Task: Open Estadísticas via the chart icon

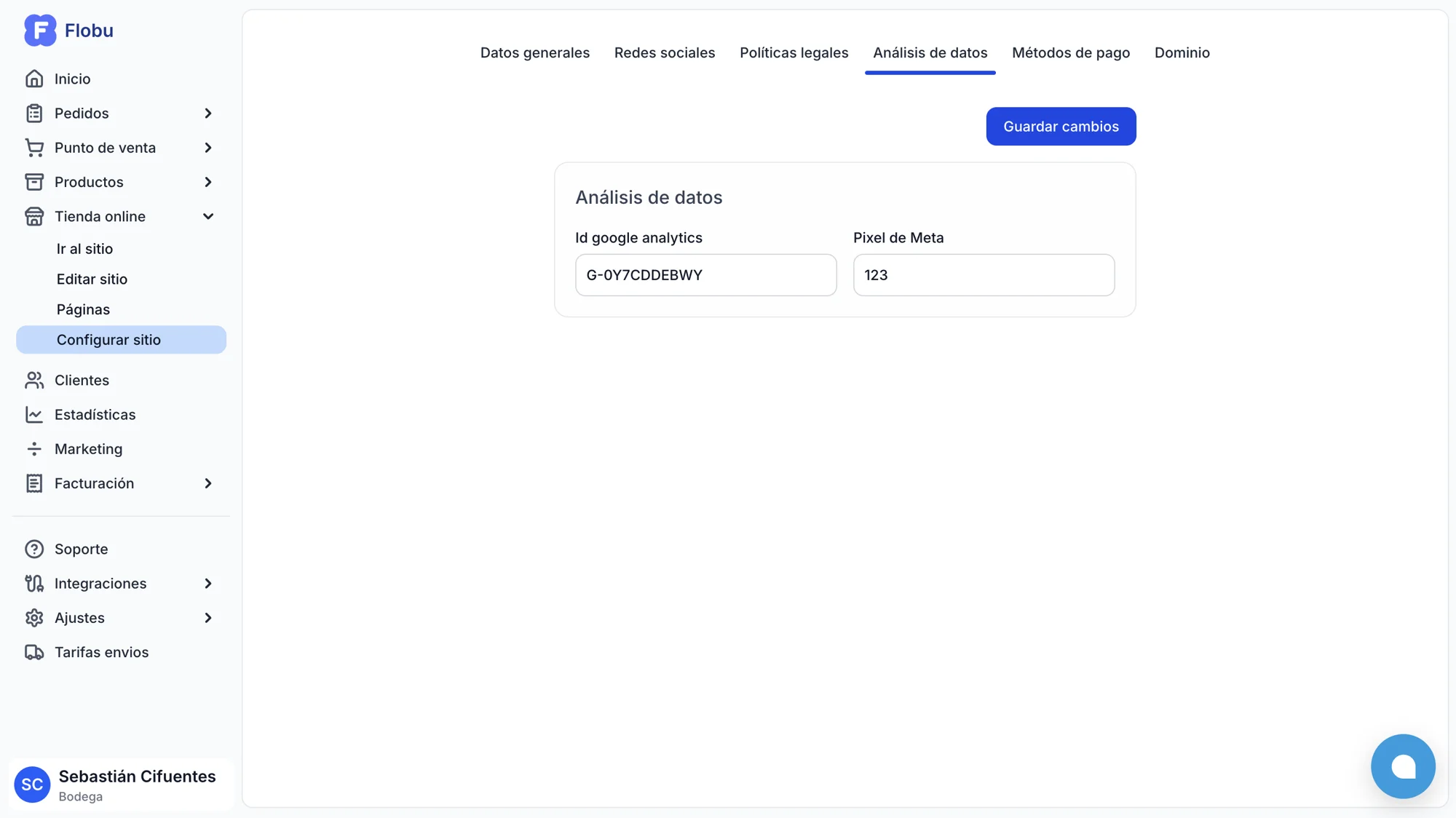Action: [x=34, y=415]
